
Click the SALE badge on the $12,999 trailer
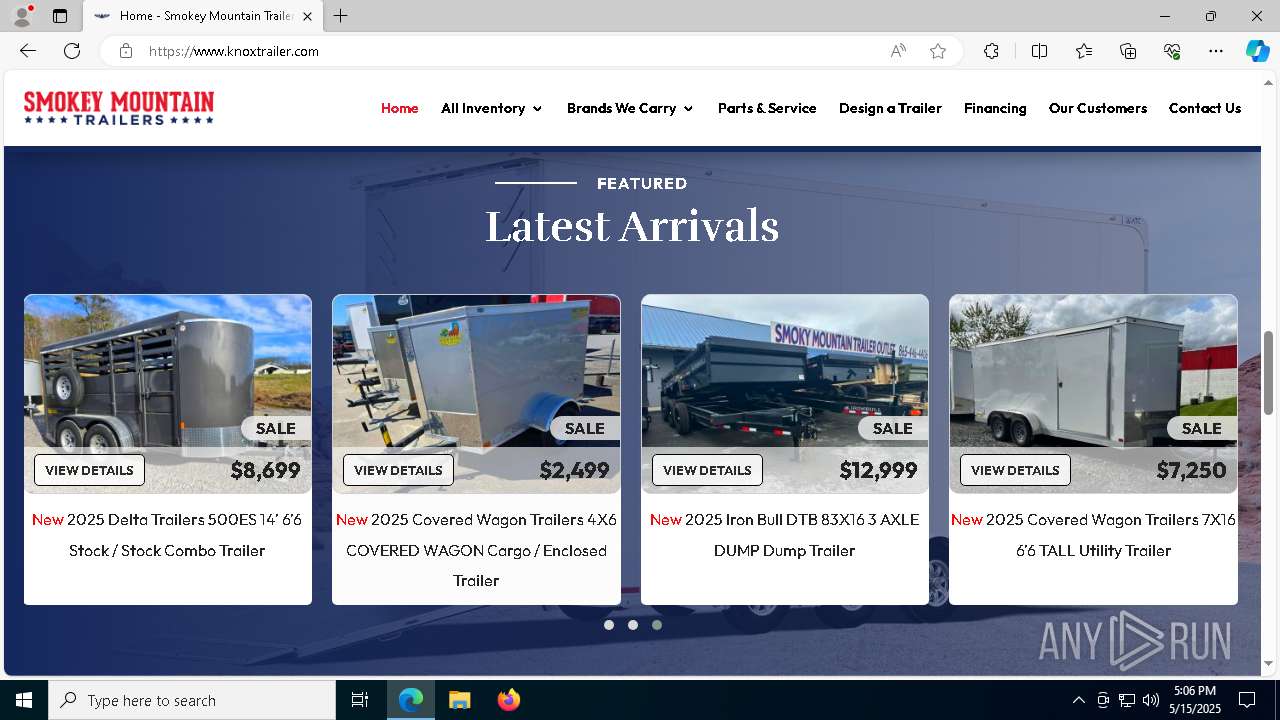point(893,428)
